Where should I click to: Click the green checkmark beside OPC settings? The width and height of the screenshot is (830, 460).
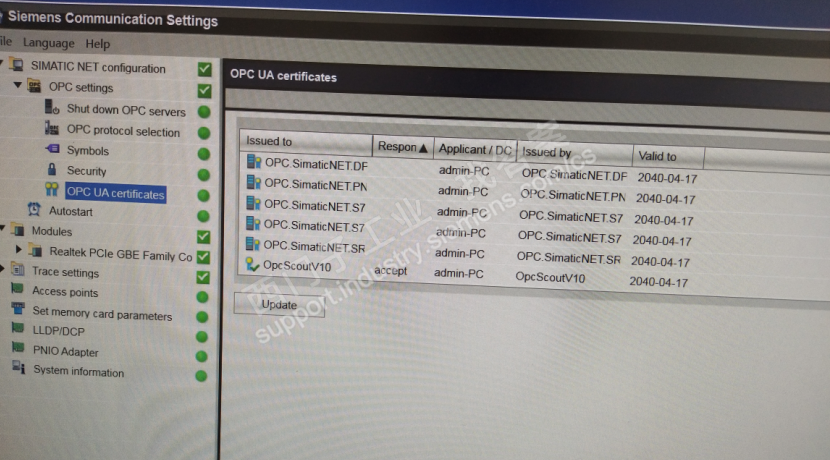tap(204, 91)
